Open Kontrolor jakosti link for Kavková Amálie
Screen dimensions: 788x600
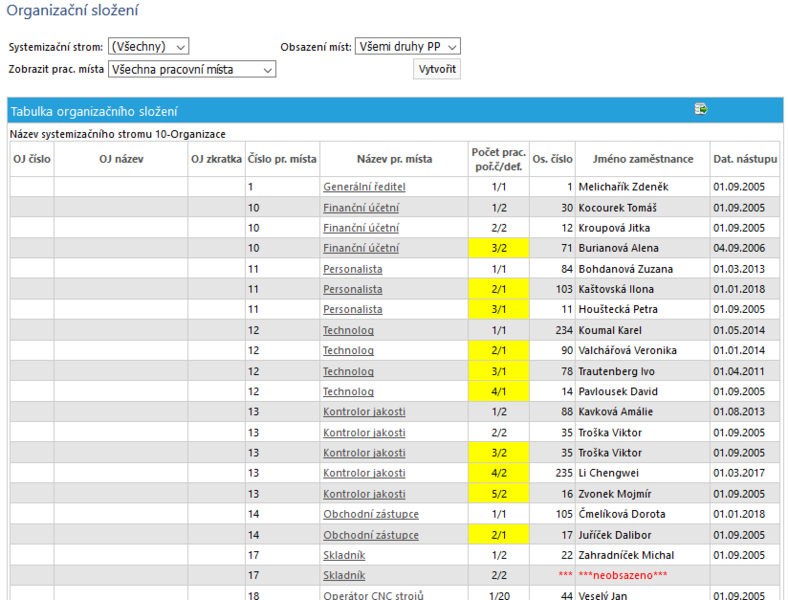364,412
